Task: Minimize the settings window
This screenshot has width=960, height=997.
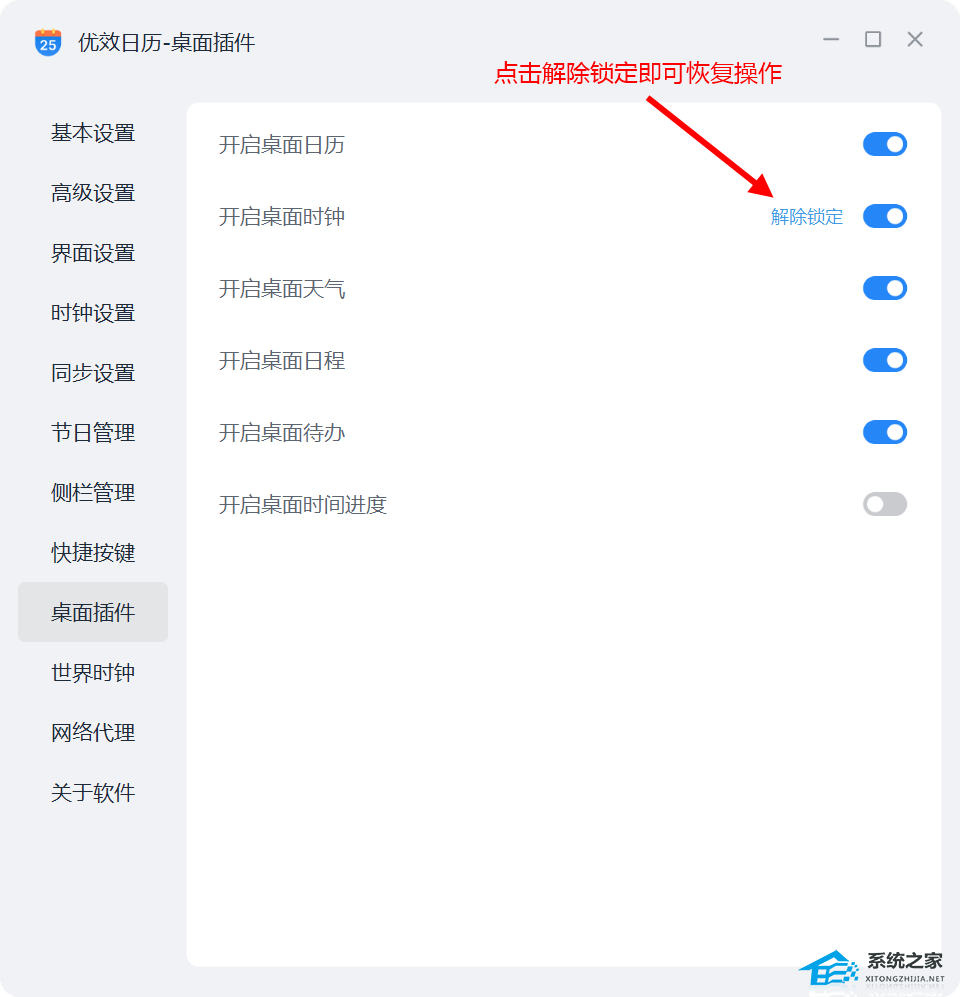Action: [x=831, y=39]
